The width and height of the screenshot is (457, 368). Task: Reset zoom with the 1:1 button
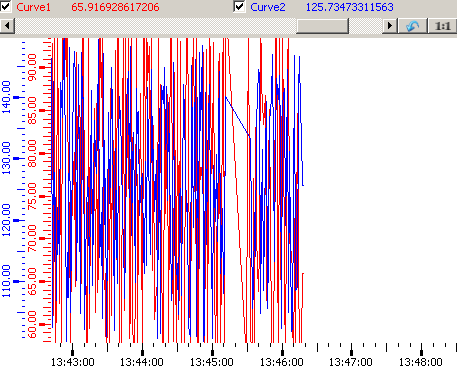point(442,26)
